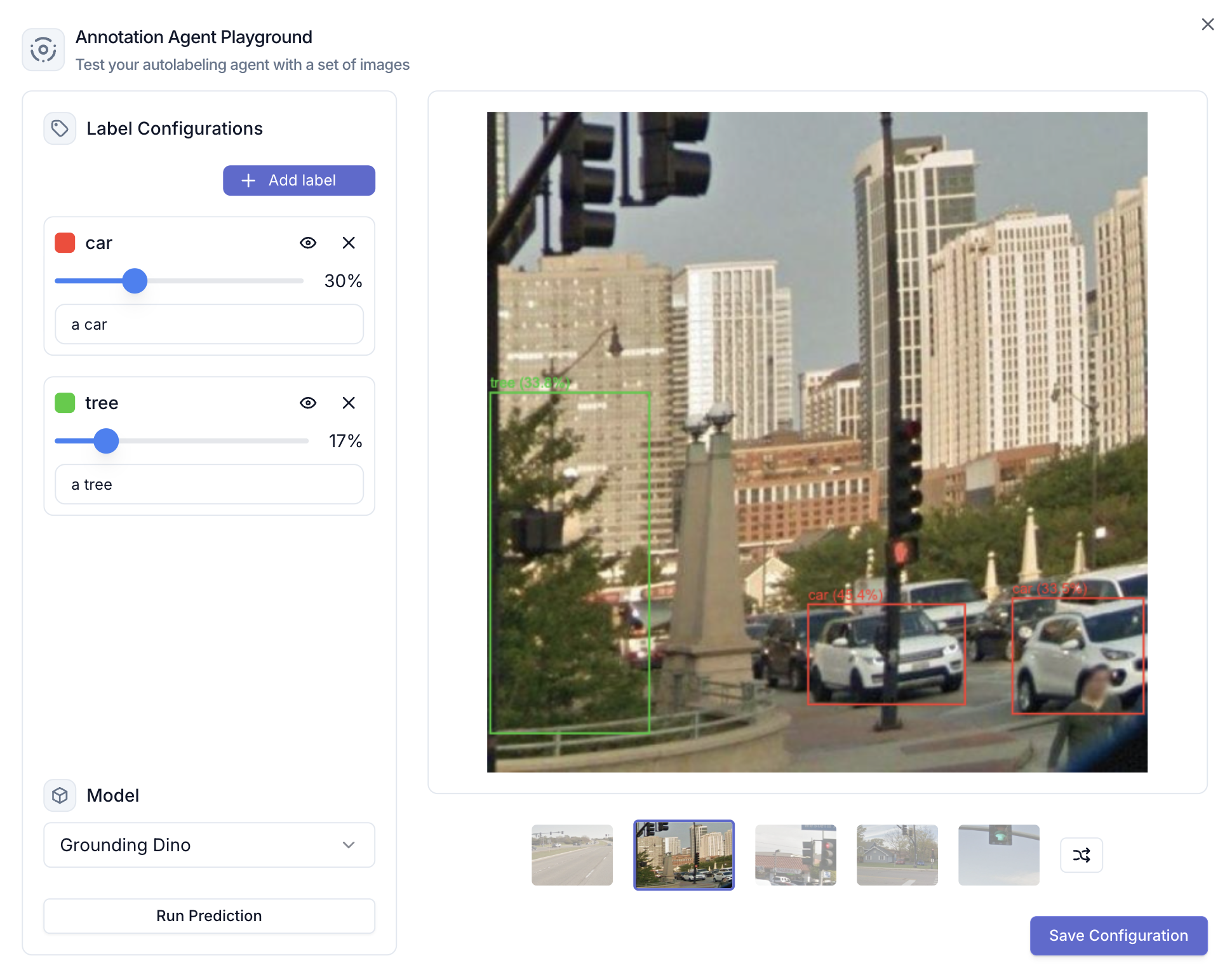Expand model list via chevron arrow
1232x977 pixels.
coord(349,845)
